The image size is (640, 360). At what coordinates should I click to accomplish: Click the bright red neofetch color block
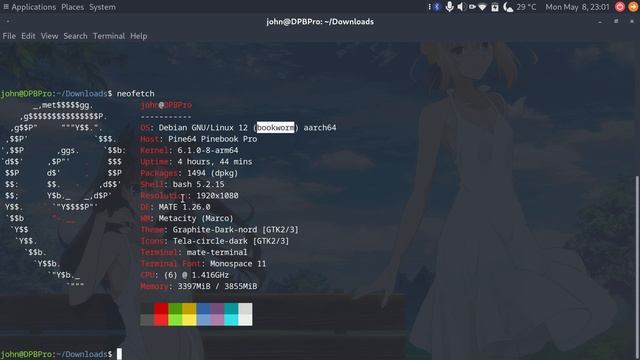tap(161, 320)
